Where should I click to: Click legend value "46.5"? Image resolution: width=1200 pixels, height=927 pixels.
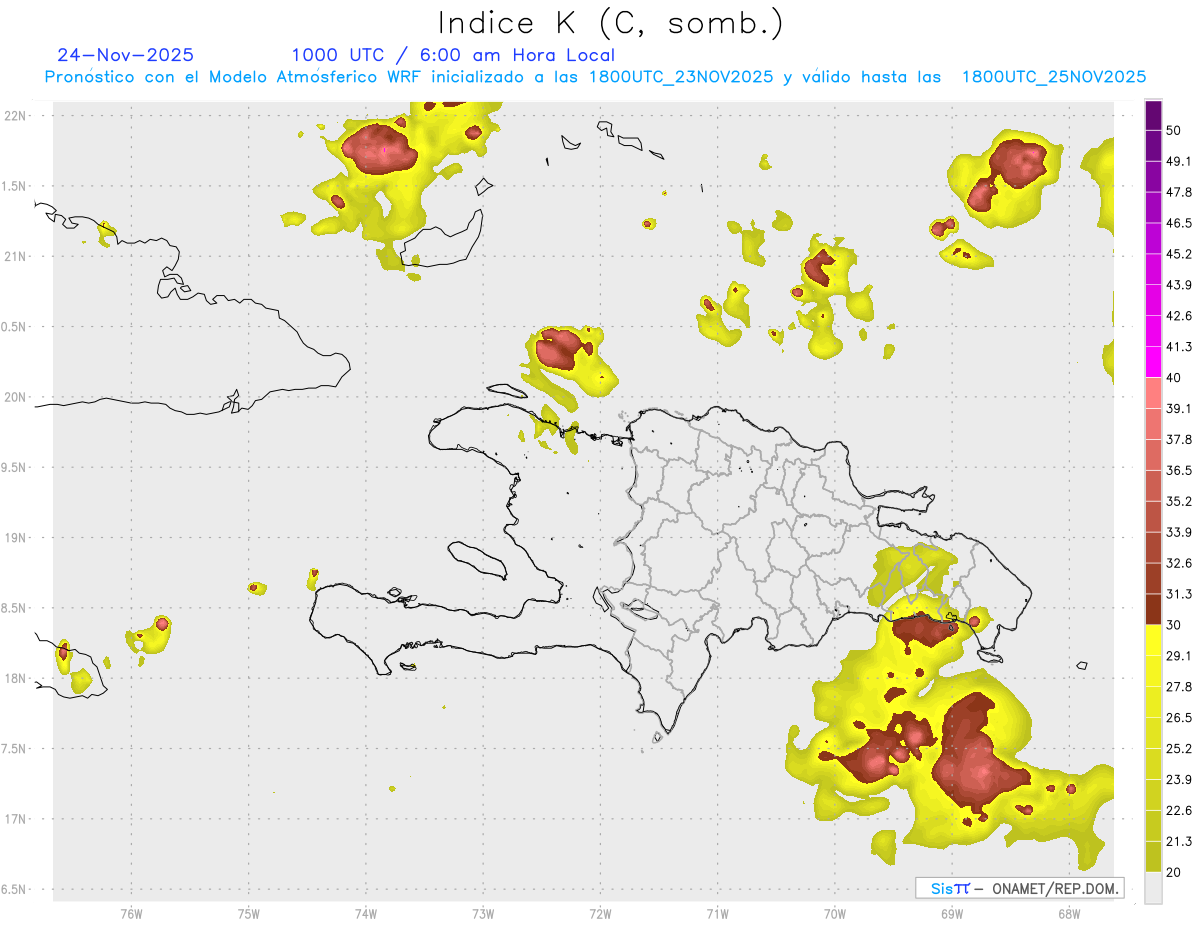(x=1179, y=223)
